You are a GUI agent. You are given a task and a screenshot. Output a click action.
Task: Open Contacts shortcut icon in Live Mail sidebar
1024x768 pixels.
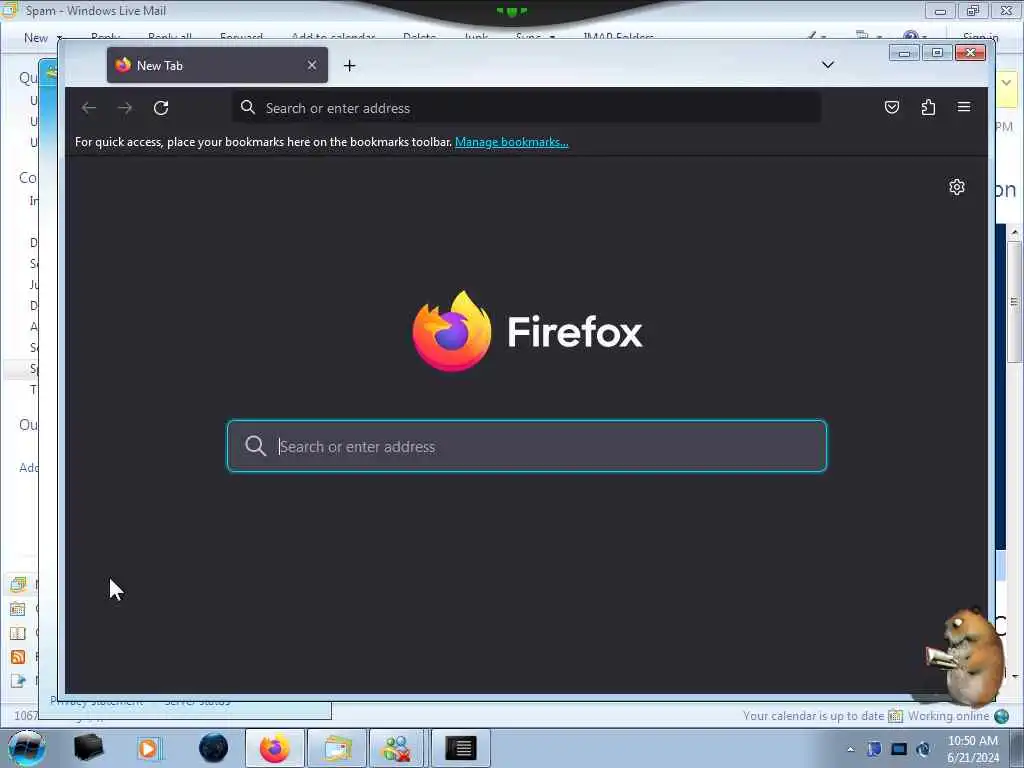[x=18, y=633]
